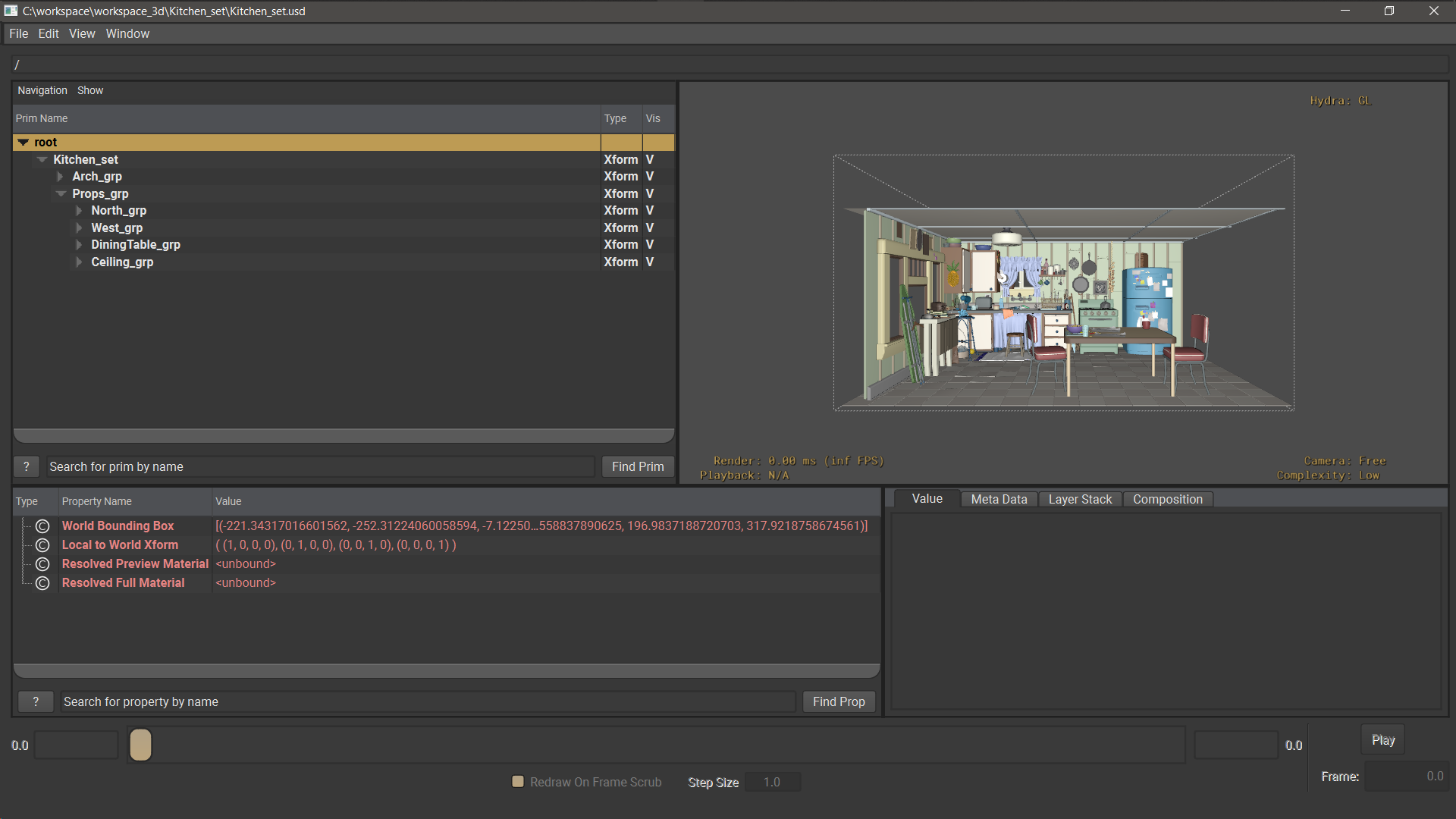Click the prim search help question button
The height and width of the screenshot is (819, 1456).
(27, 466)
